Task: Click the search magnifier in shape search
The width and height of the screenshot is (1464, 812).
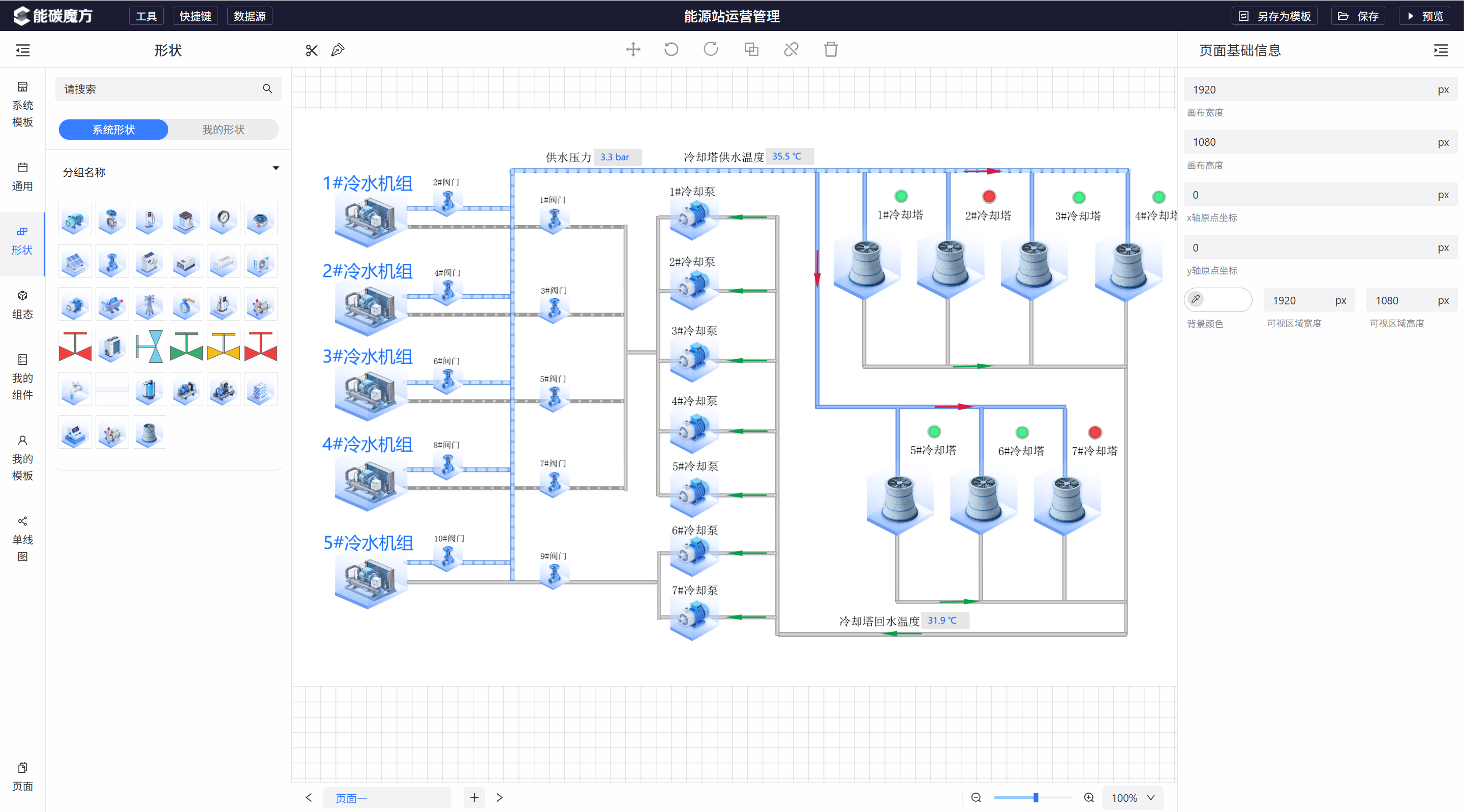Action: coord(267,88)
